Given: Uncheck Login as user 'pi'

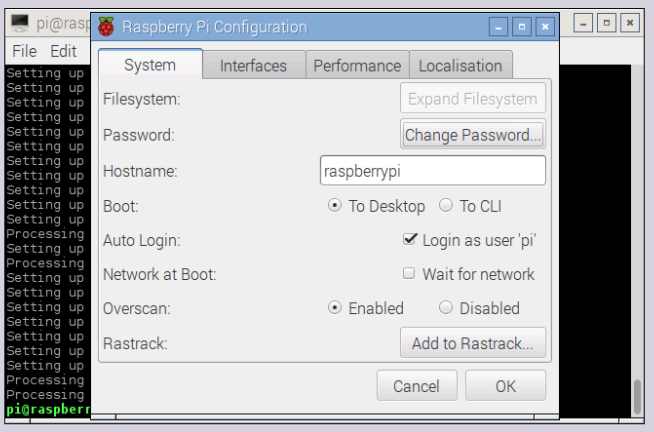Looking at the screenshot, I should pyautogui.click(x=410, y=239).
